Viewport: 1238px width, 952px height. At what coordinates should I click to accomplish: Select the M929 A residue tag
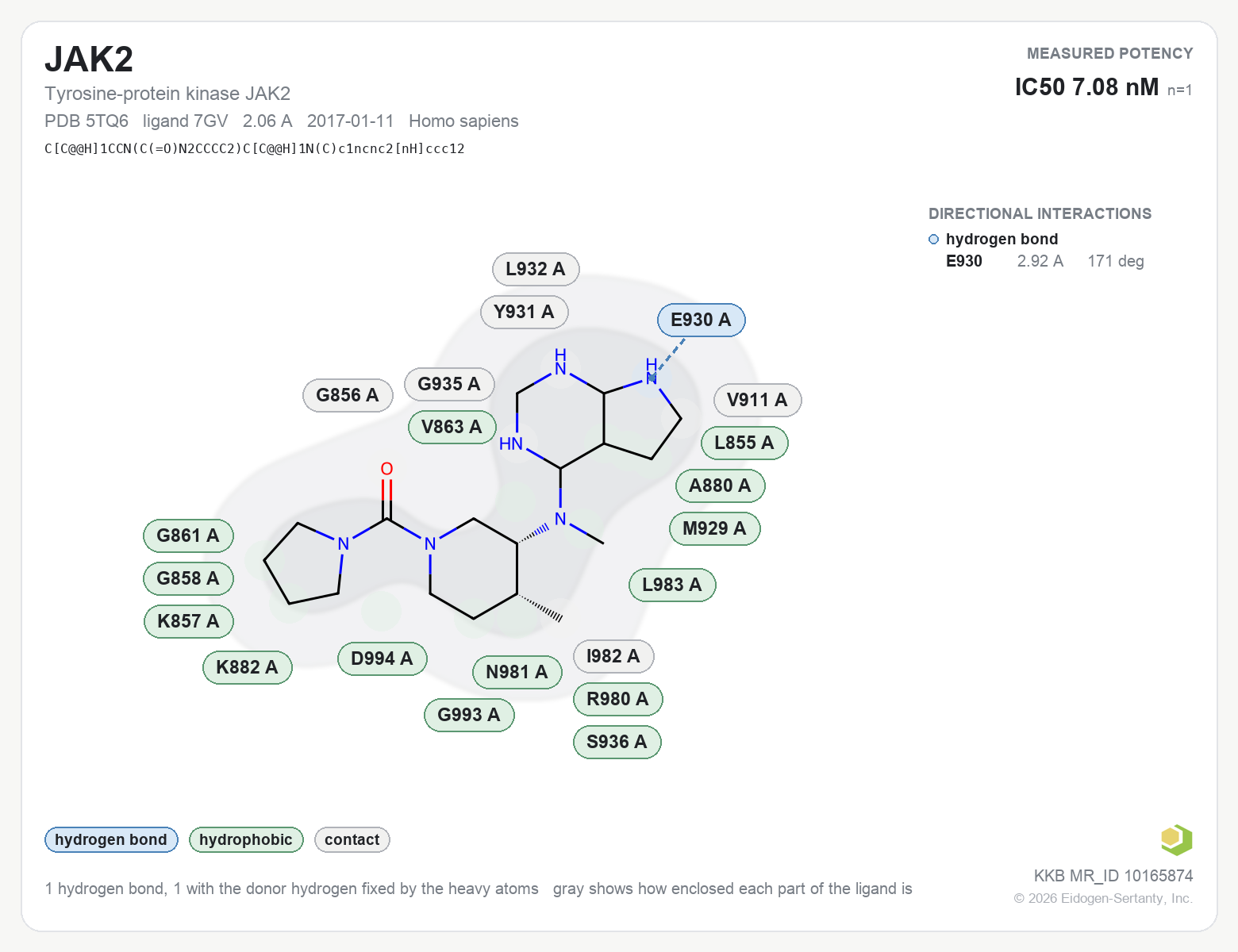(x=714, y=528)
